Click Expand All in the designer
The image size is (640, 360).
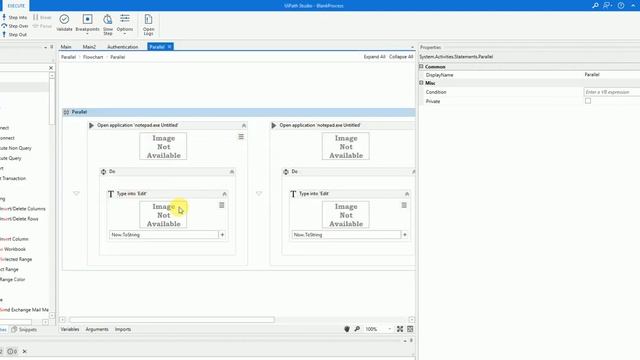[374, 57]
